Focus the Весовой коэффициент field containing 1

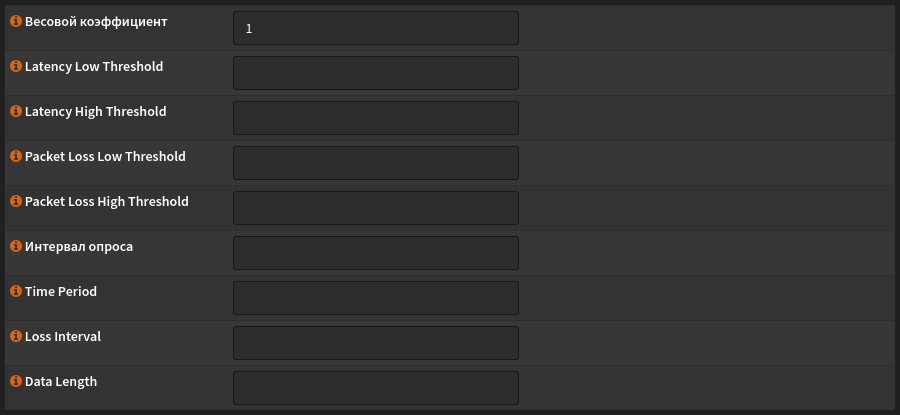[x=376, y=28]
